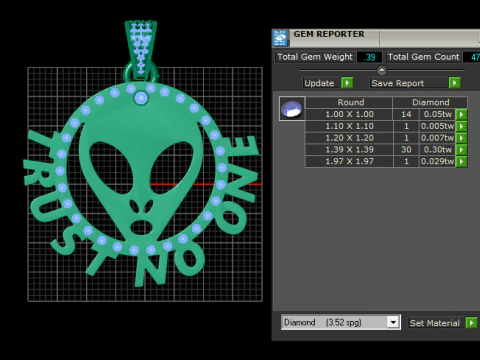
Task: Click green arrow for 1.97 X 1.97 row
Action: click(x=461, y=161)
